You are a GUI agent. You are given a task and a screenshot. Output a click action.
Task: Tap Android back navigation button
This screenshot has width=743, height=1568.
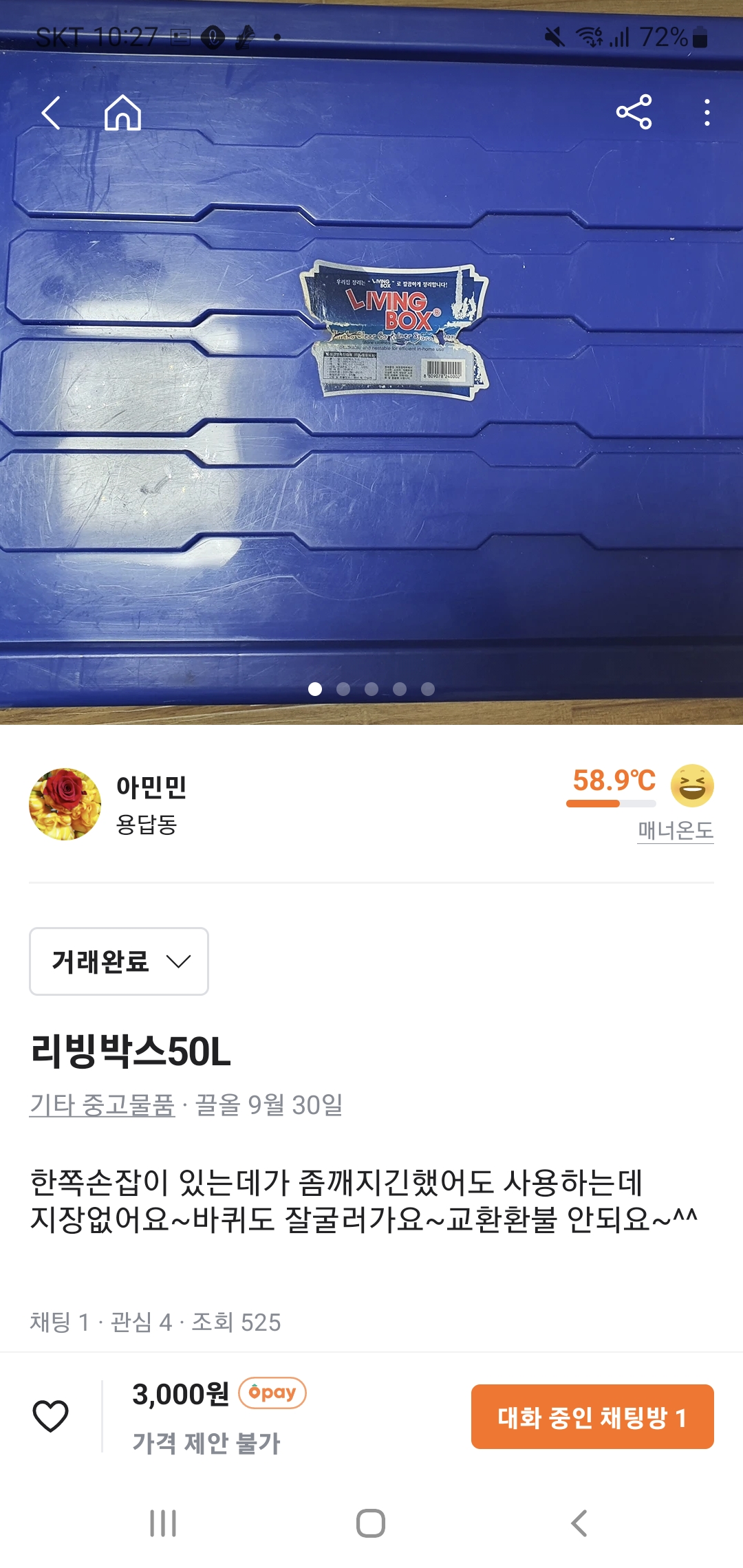(579, 1523)
